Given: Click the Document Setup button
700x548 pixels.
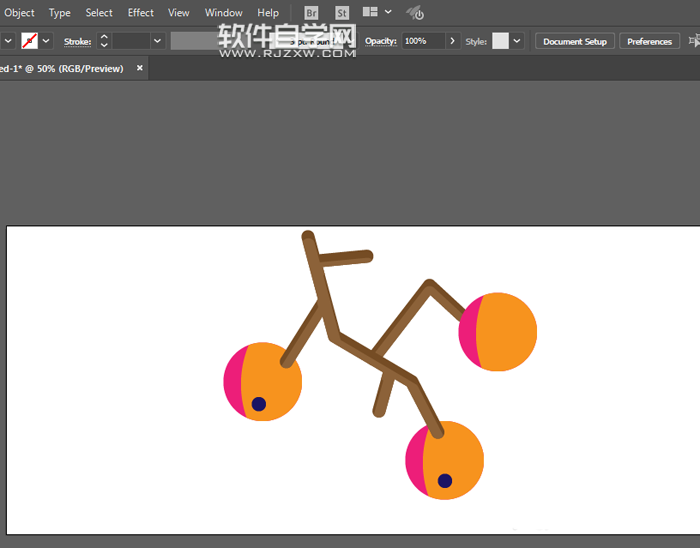Looking at the screenshot, I should (x=575, y=41).
